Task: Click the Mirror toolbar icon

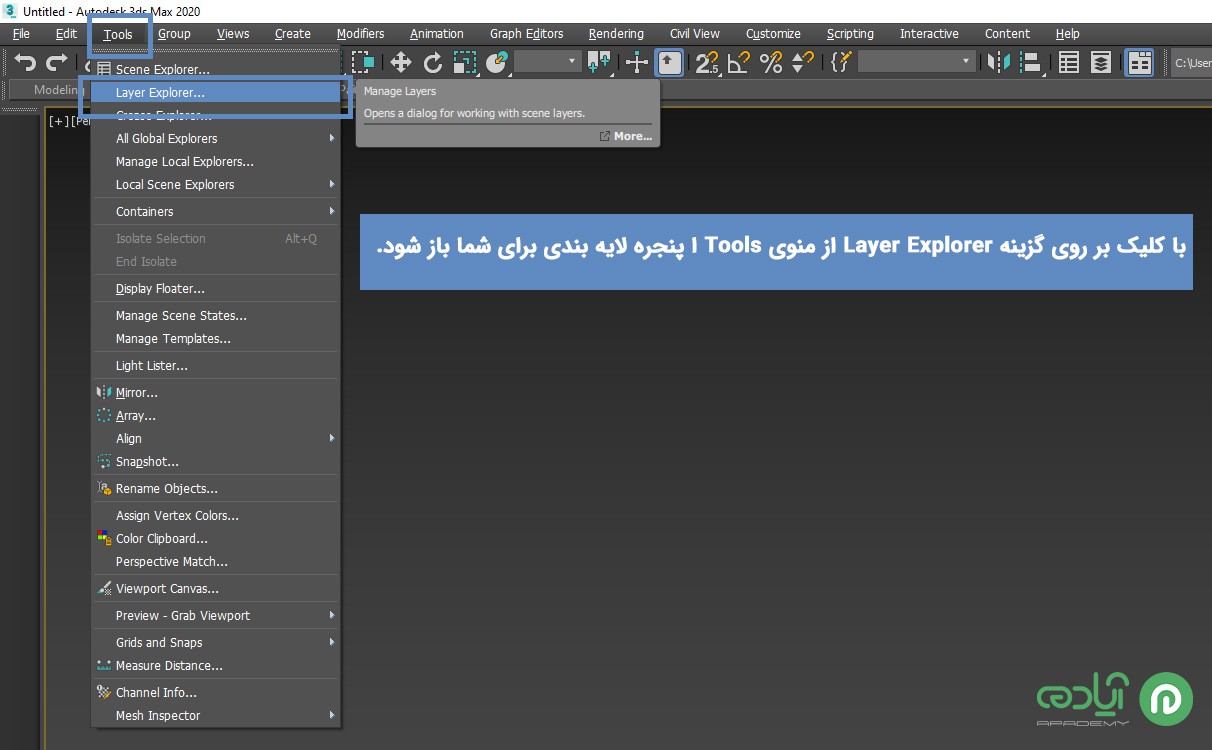Action: [998, 63]
